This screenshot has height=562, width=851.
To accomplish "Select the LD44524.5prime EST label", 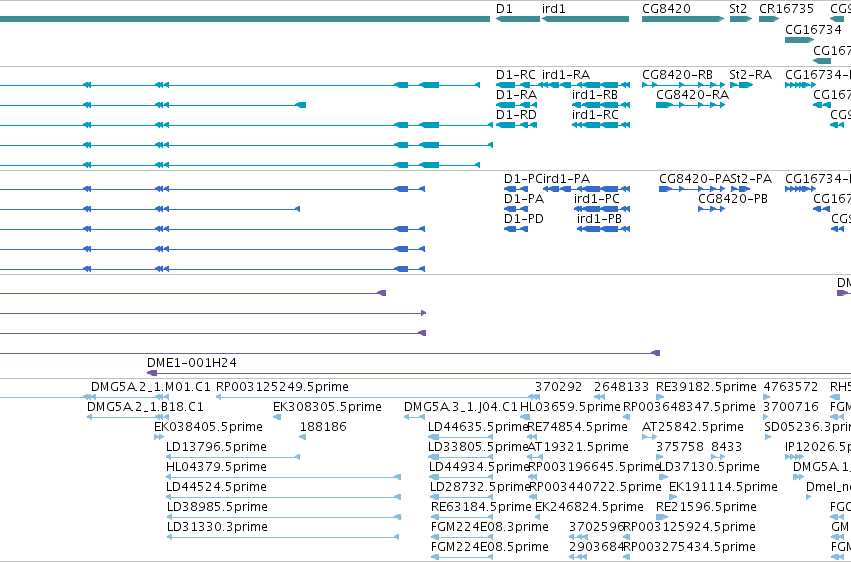I will 216,487.
